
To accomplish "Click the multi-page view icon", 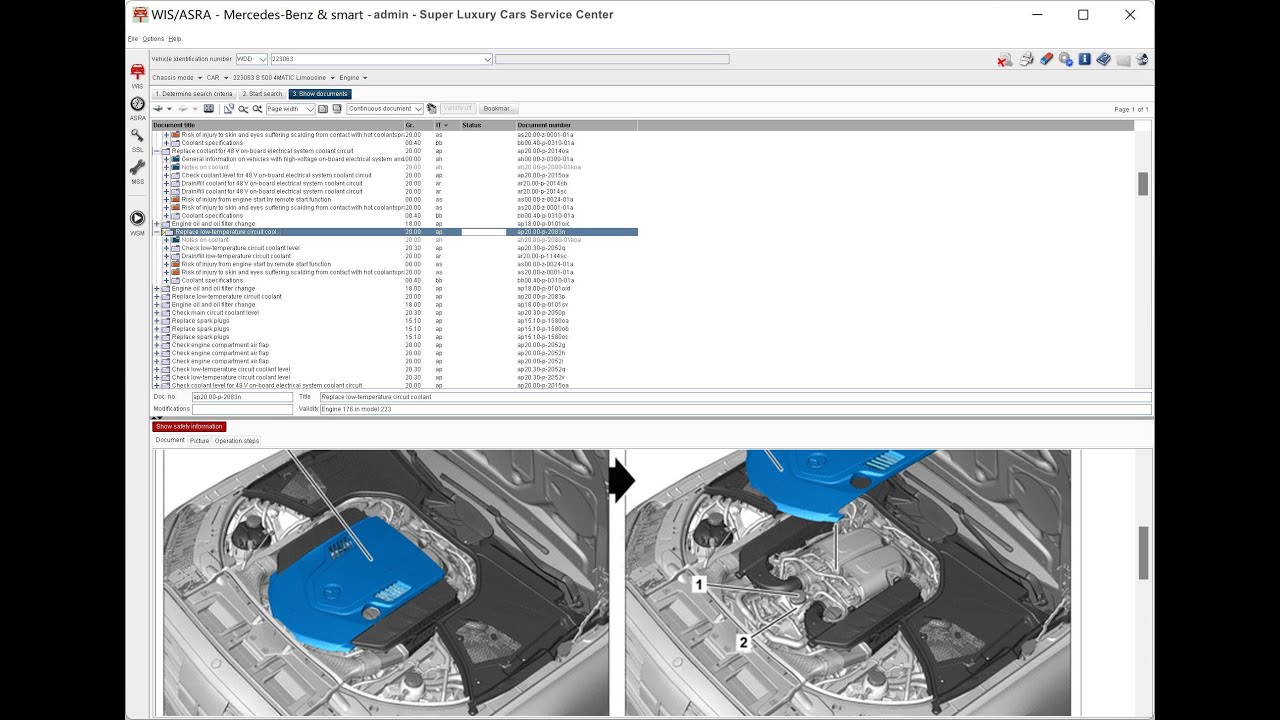I will point(337,109).
